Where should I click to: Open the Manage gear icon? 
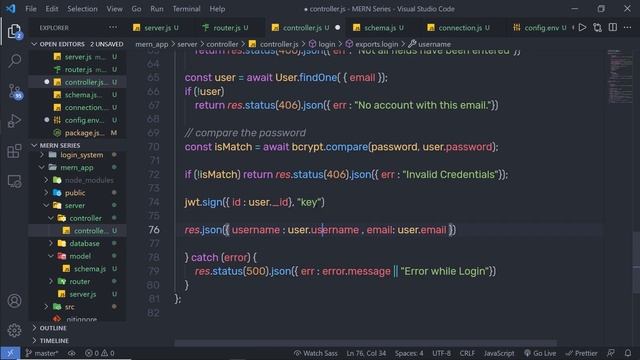14,330
